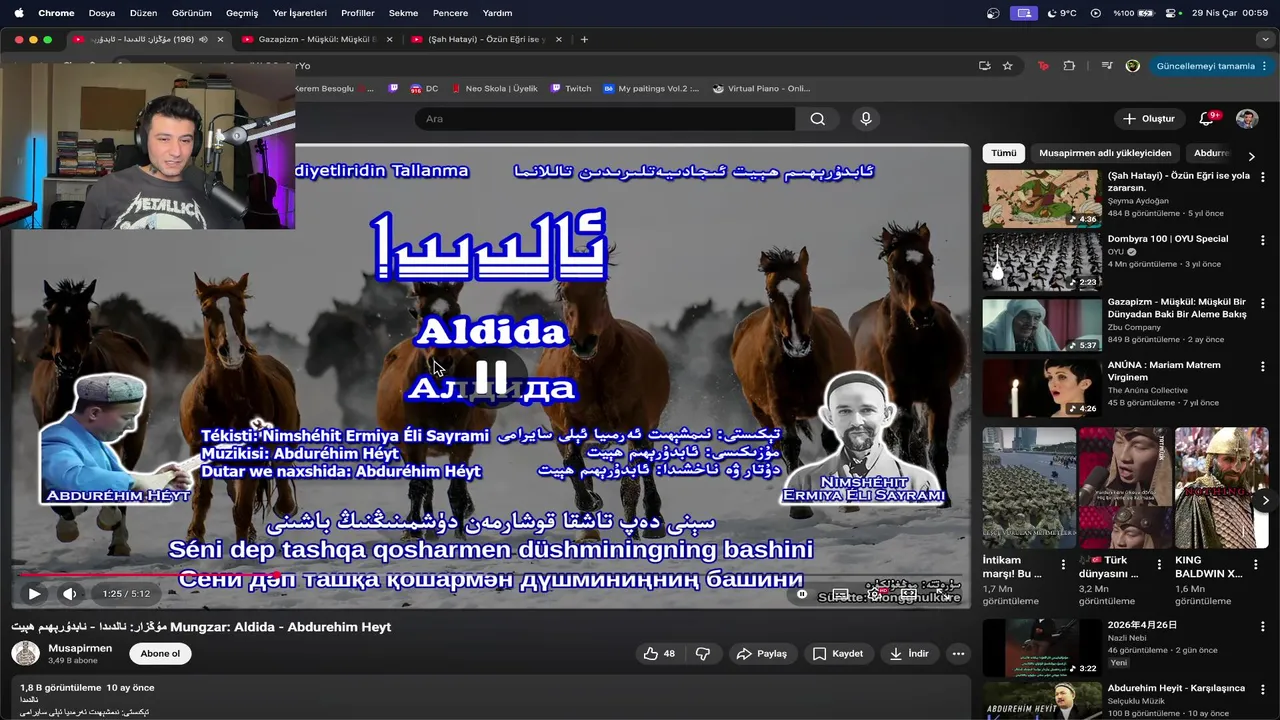The width and height of the screenshot is (1280, 720).
Task: Open the notifications bell showing 9+
Action: tap(1207, 119)
